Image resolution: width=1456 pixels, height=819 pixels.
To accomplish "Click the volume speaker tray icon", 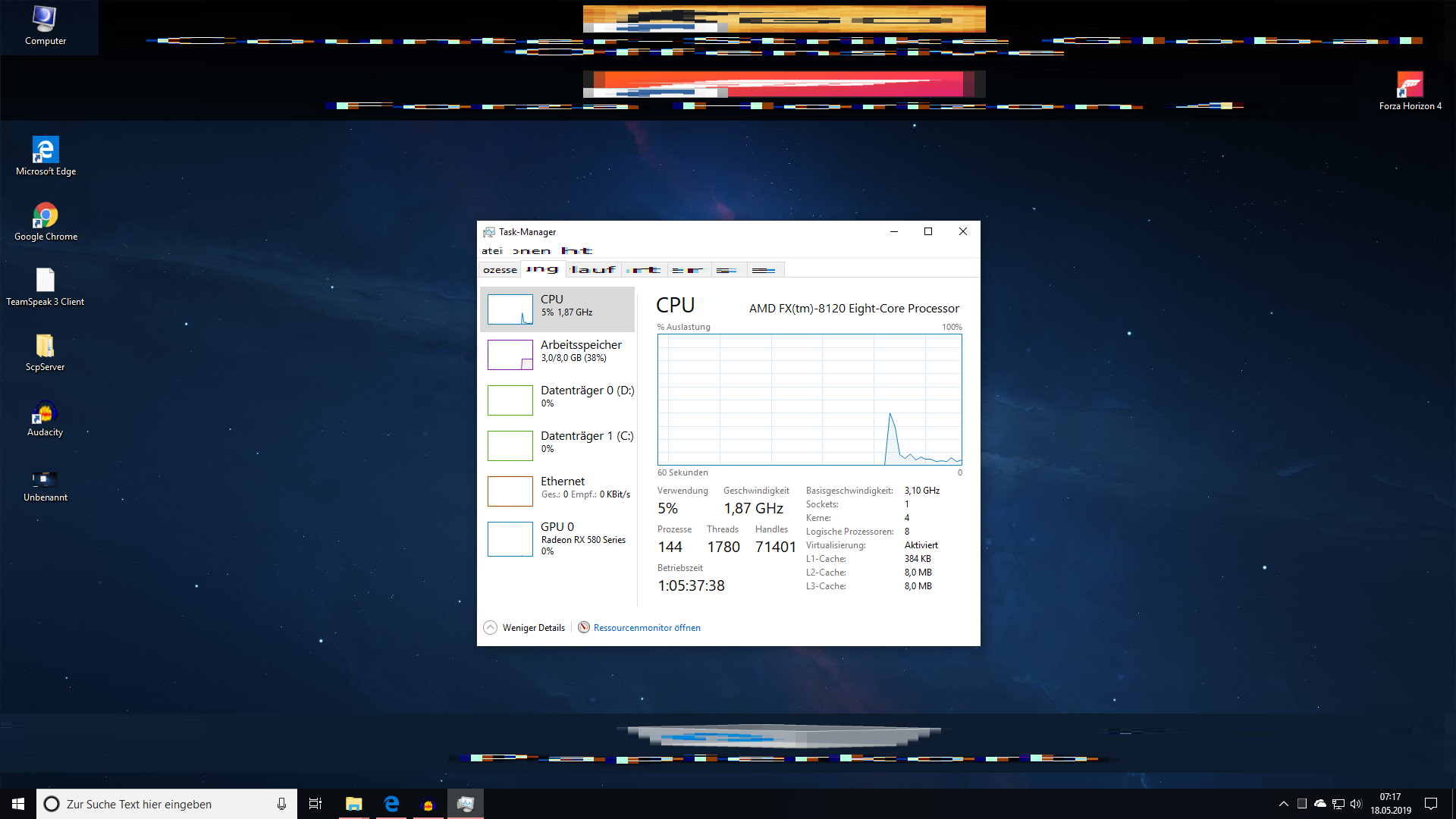I will (1356, 804).
